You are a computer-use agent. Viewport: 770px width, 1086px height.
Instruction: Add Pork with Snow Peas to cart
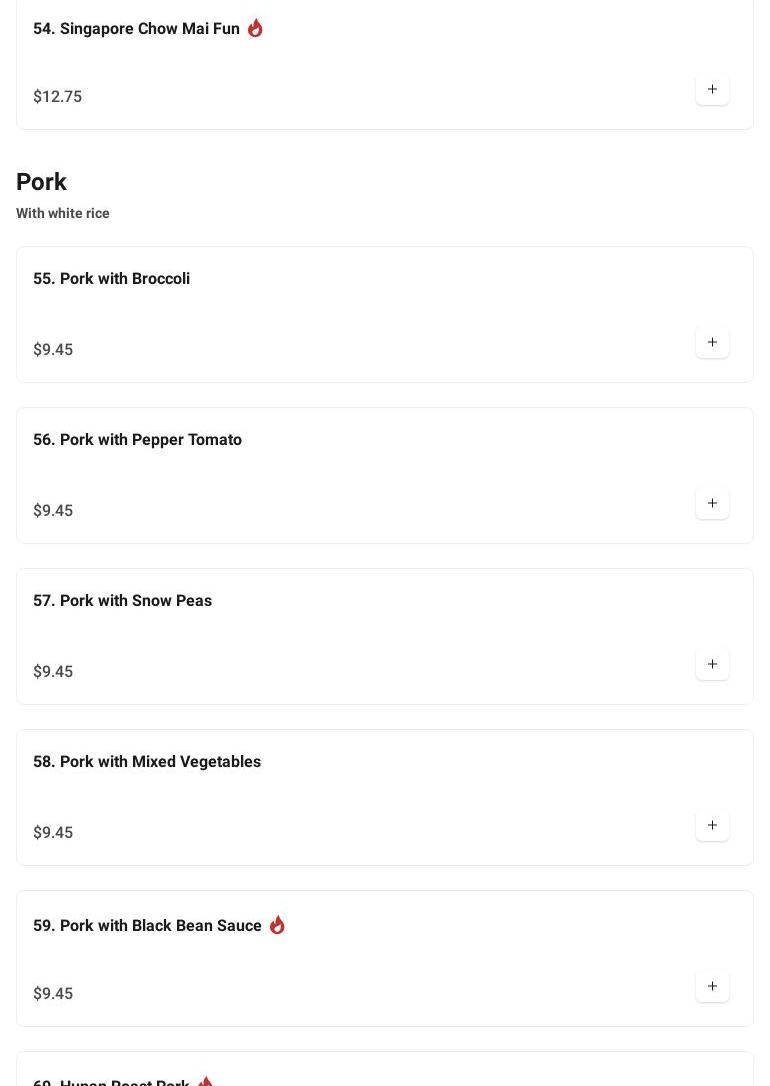[712, 665]
